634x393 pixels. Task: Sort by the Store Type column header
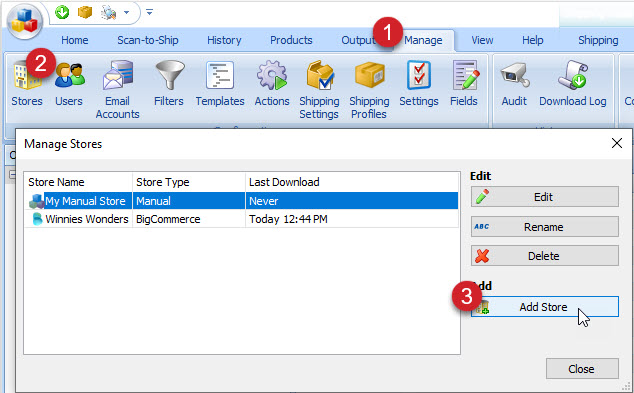pos(189,182)
